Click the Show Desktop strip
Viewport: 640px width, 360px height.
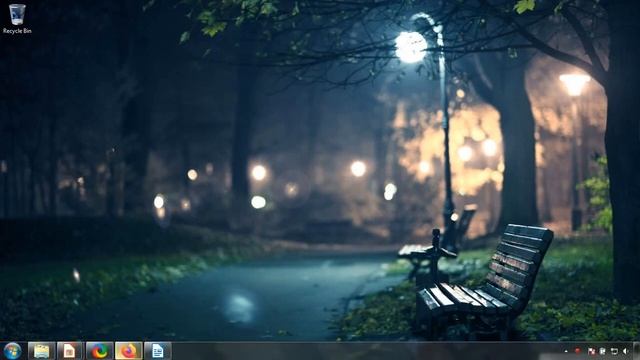point(636,351)
